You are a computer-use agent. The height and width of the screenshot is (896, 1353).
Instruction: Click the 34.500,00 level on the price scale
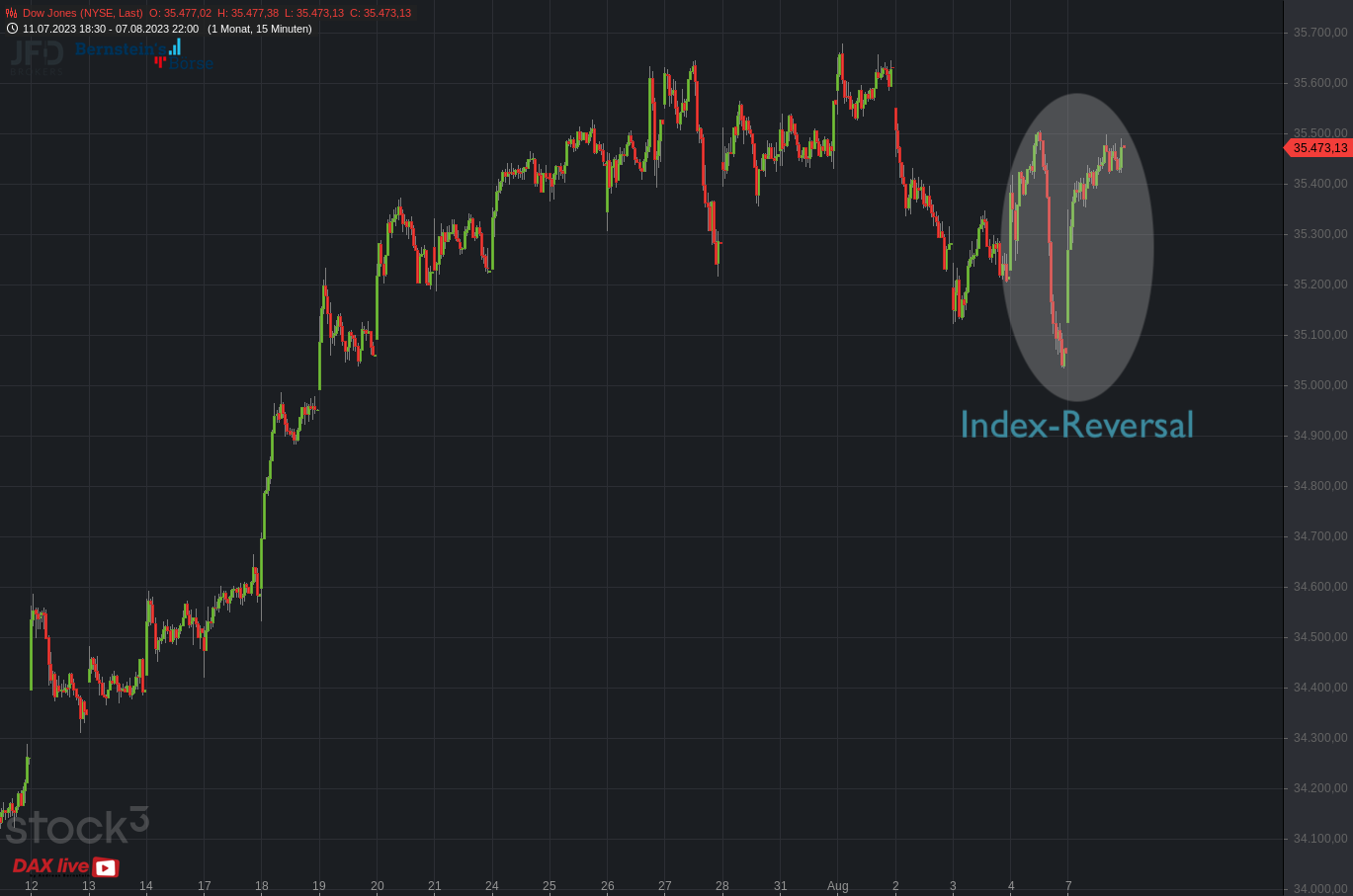1319,637
